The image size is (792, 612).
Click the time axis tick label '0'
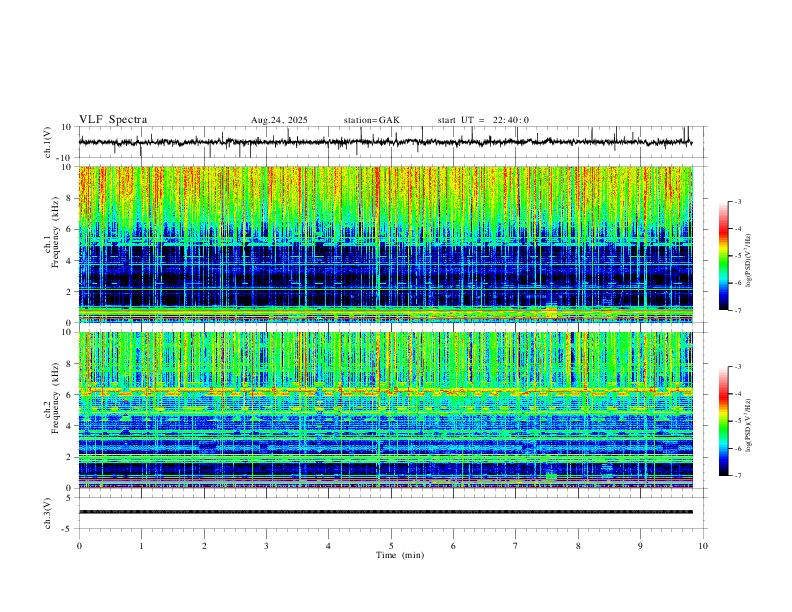(79, 546)
